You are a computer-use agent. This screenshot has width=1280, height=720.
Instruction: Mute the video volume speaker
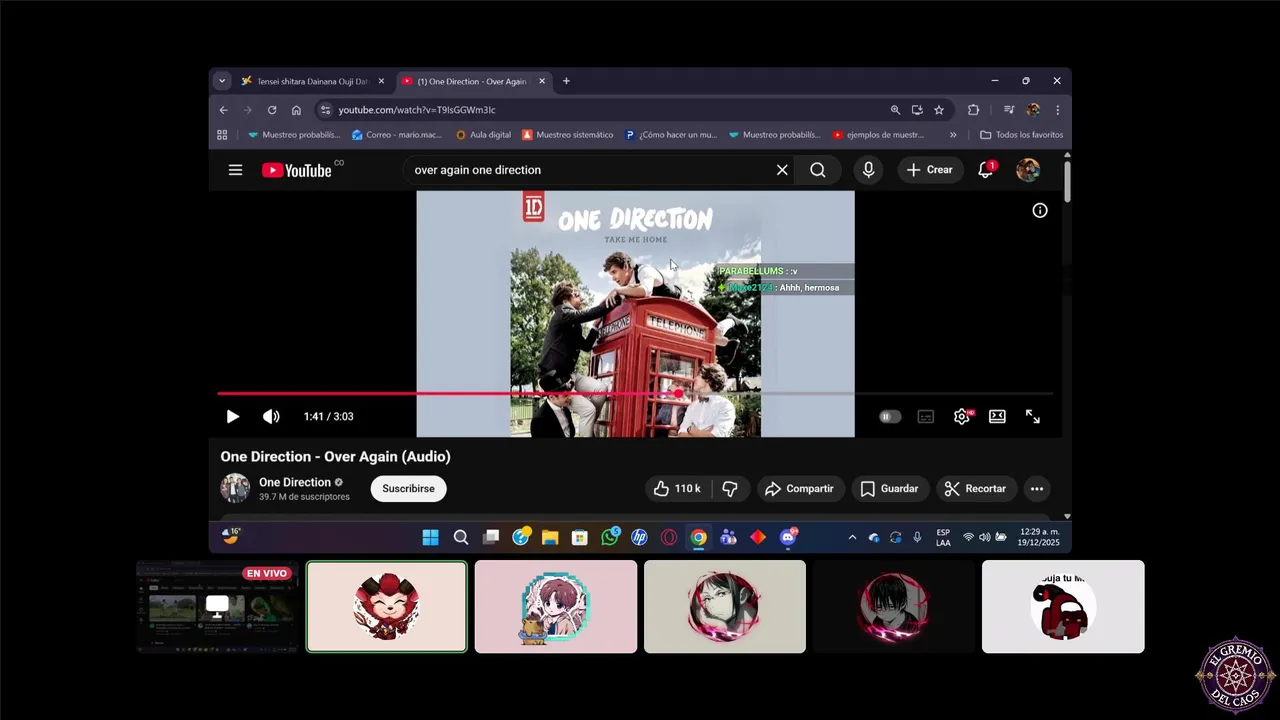[271, 417]
